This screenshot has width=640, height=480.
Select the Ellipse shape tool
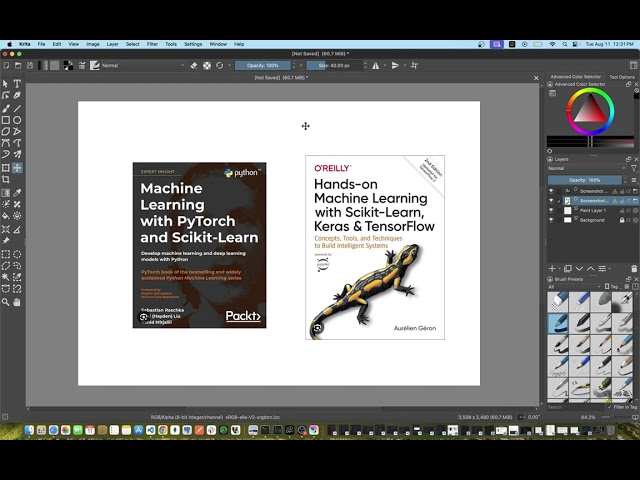point(17,120)
